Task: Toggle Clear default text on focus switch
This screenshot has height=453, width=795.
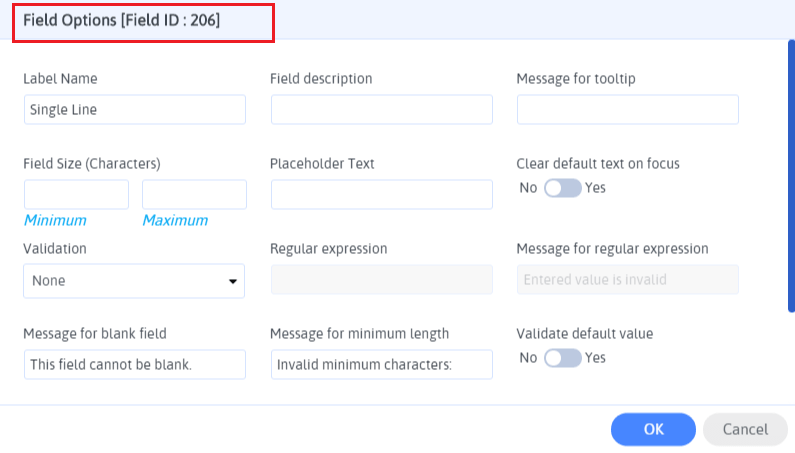Action: click(562, 188)
